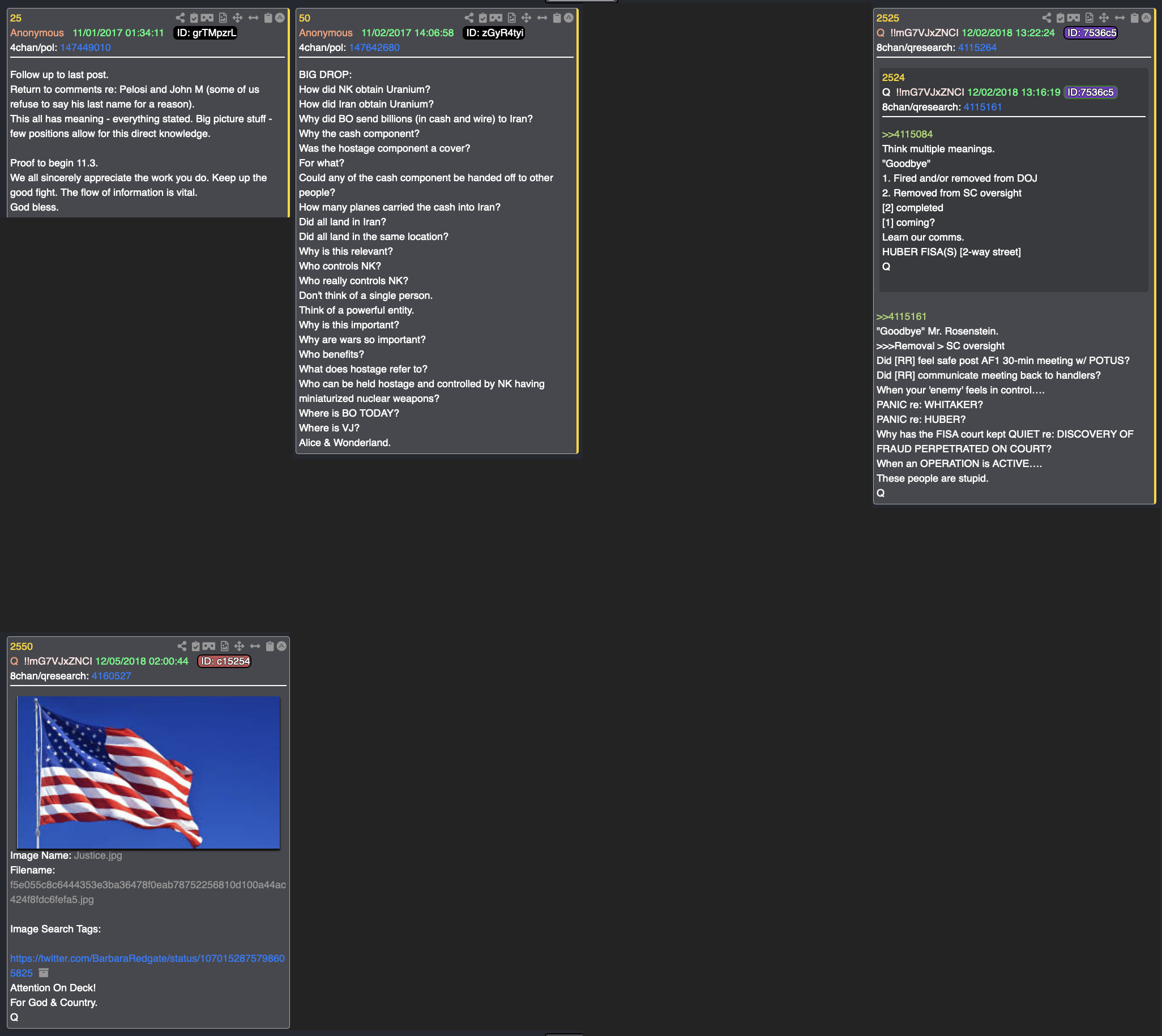1162x1036 pixels.
Task: Click the share icon on post 50
Action: (468, 18)
